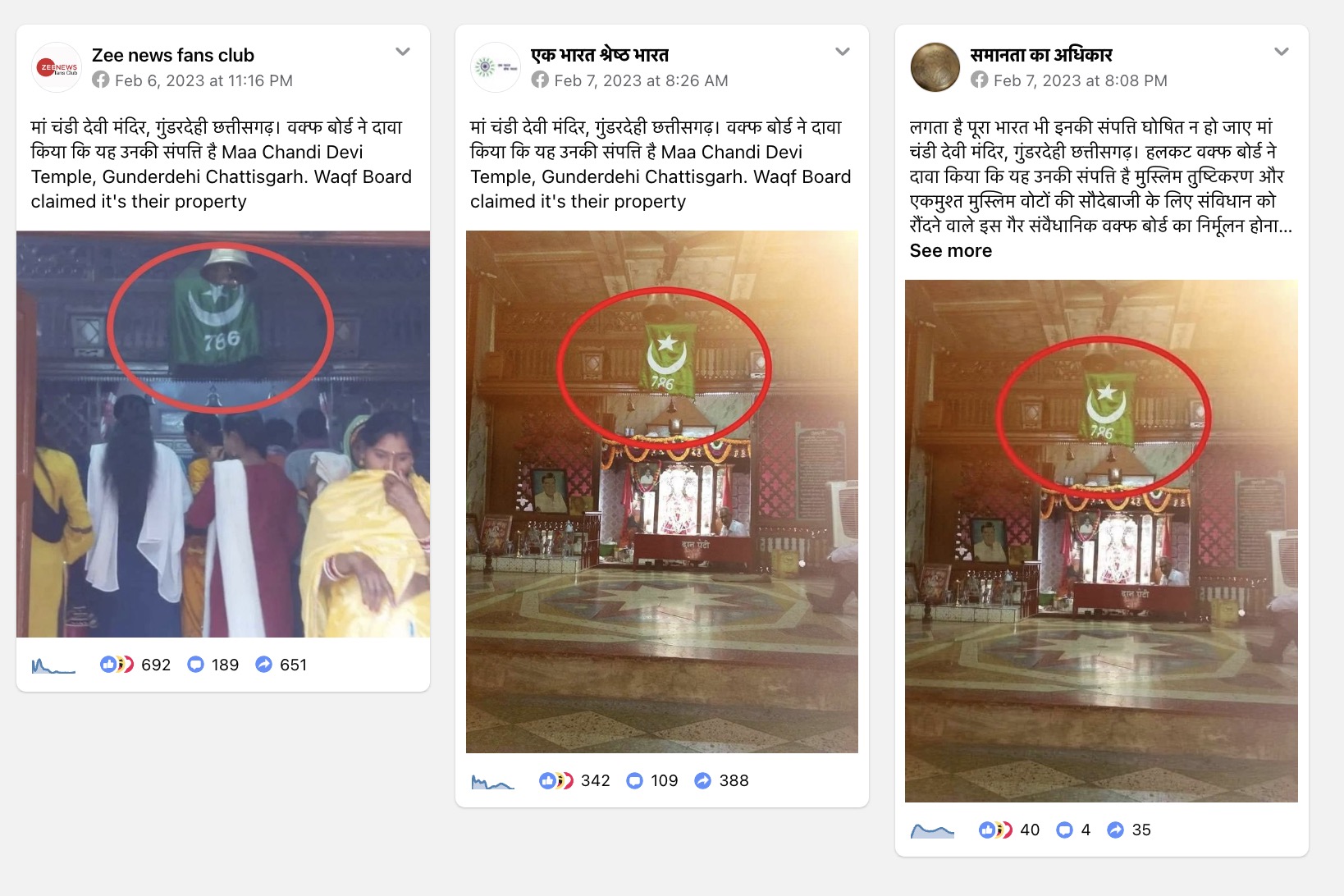Open the समानता का अधिकार profile avatar
Viewport: 1344px width, 896px height.
[x=935, y=67]
